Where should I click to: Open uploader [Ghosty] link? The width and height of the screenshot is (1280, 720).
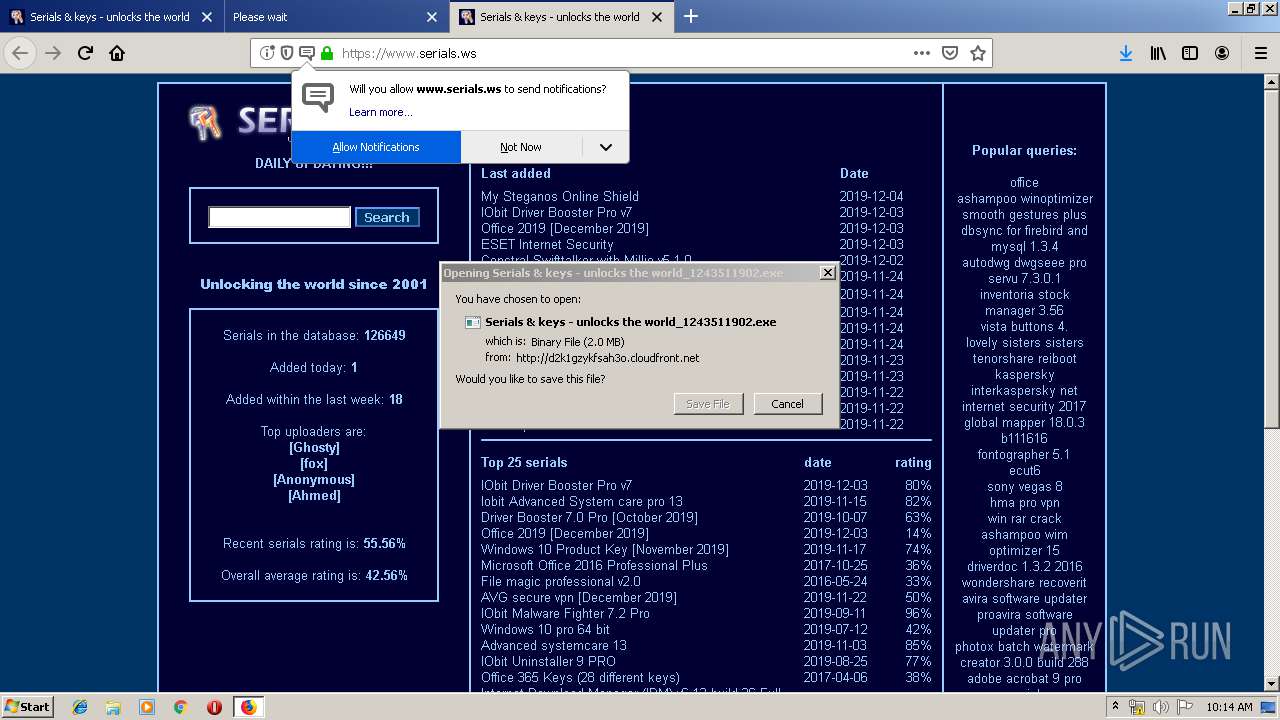[x=314, y=447]
